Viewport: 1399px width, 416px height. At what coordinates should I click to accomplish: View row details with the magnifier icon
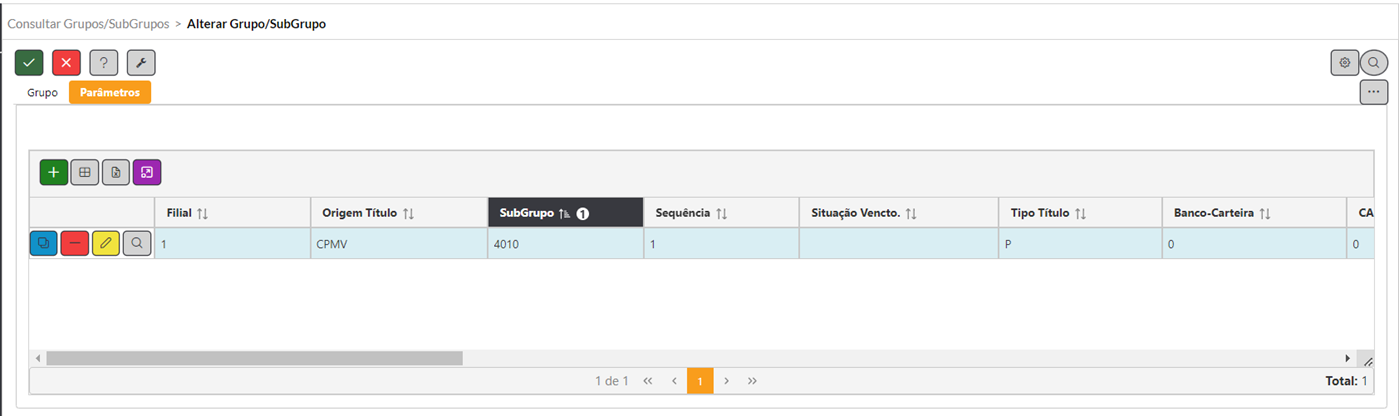pyautogui.click(x=137, y=243)
